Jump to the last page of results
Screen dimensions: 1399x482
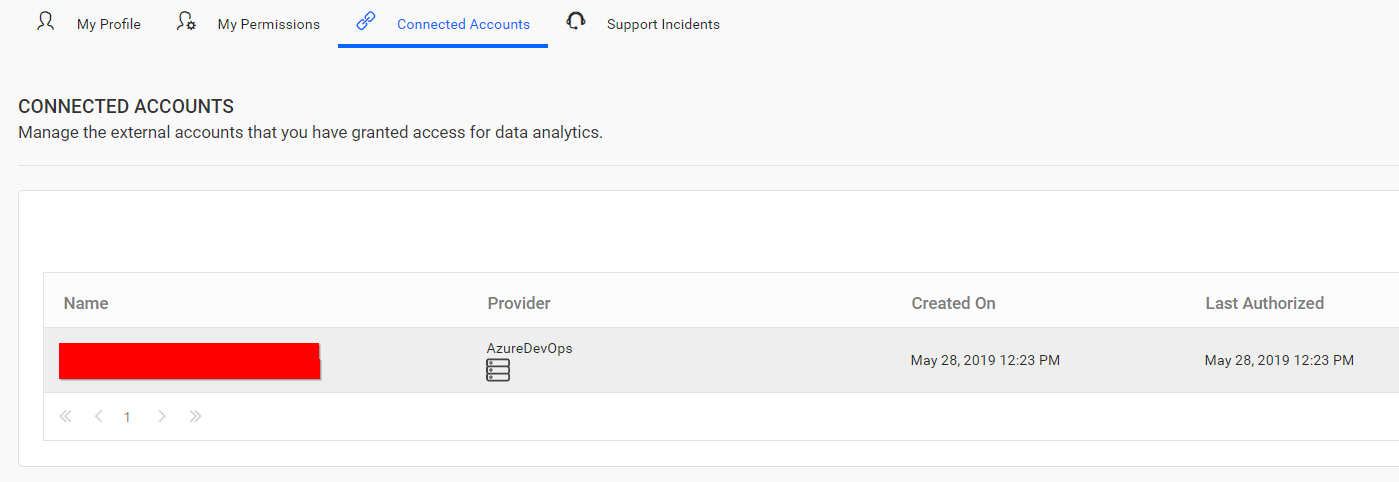(x=195, y=417)
